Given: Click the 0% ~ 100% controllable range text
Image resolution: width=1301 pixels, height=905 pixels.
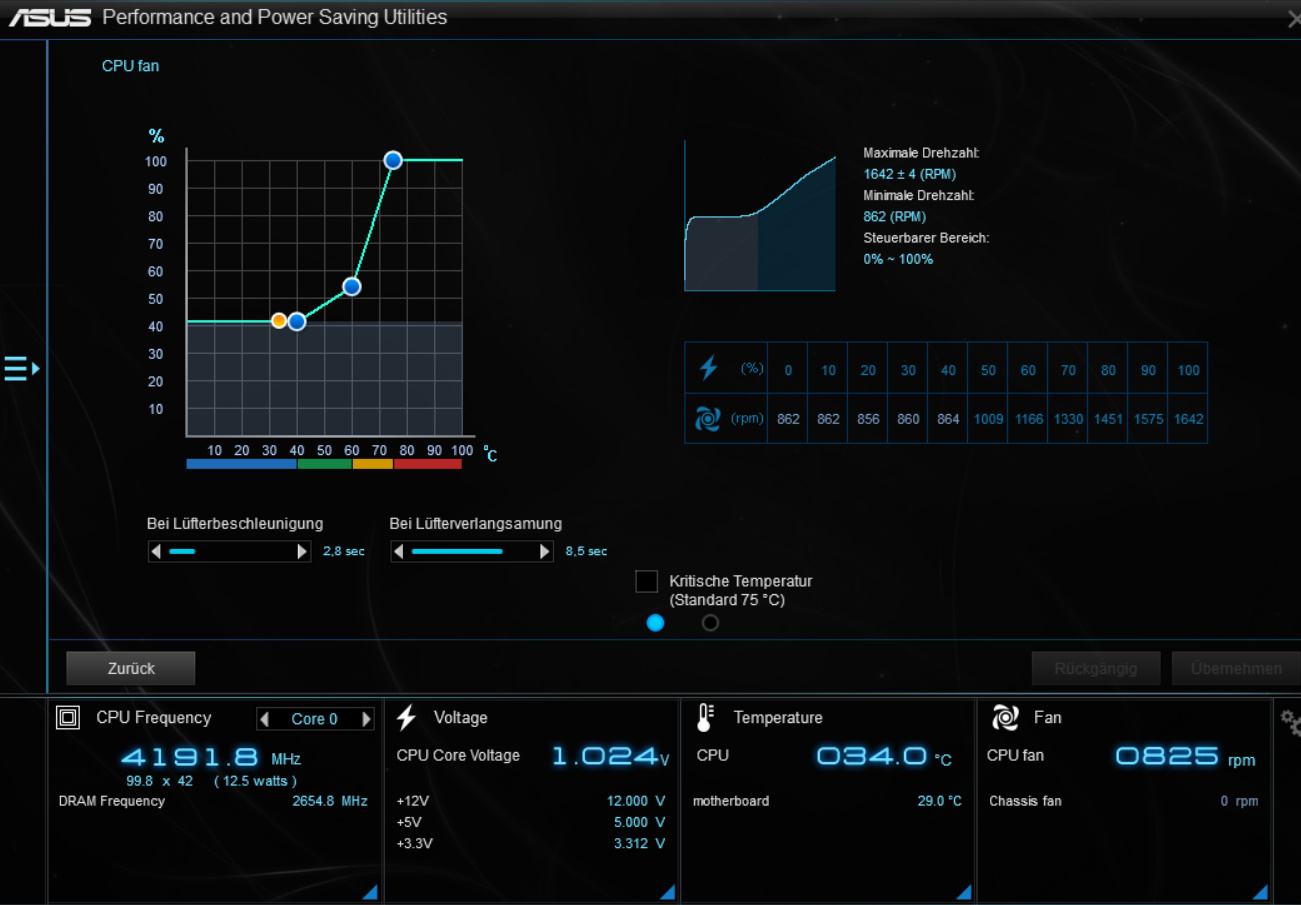Looking at the screenshot, I should pos(898,259).
